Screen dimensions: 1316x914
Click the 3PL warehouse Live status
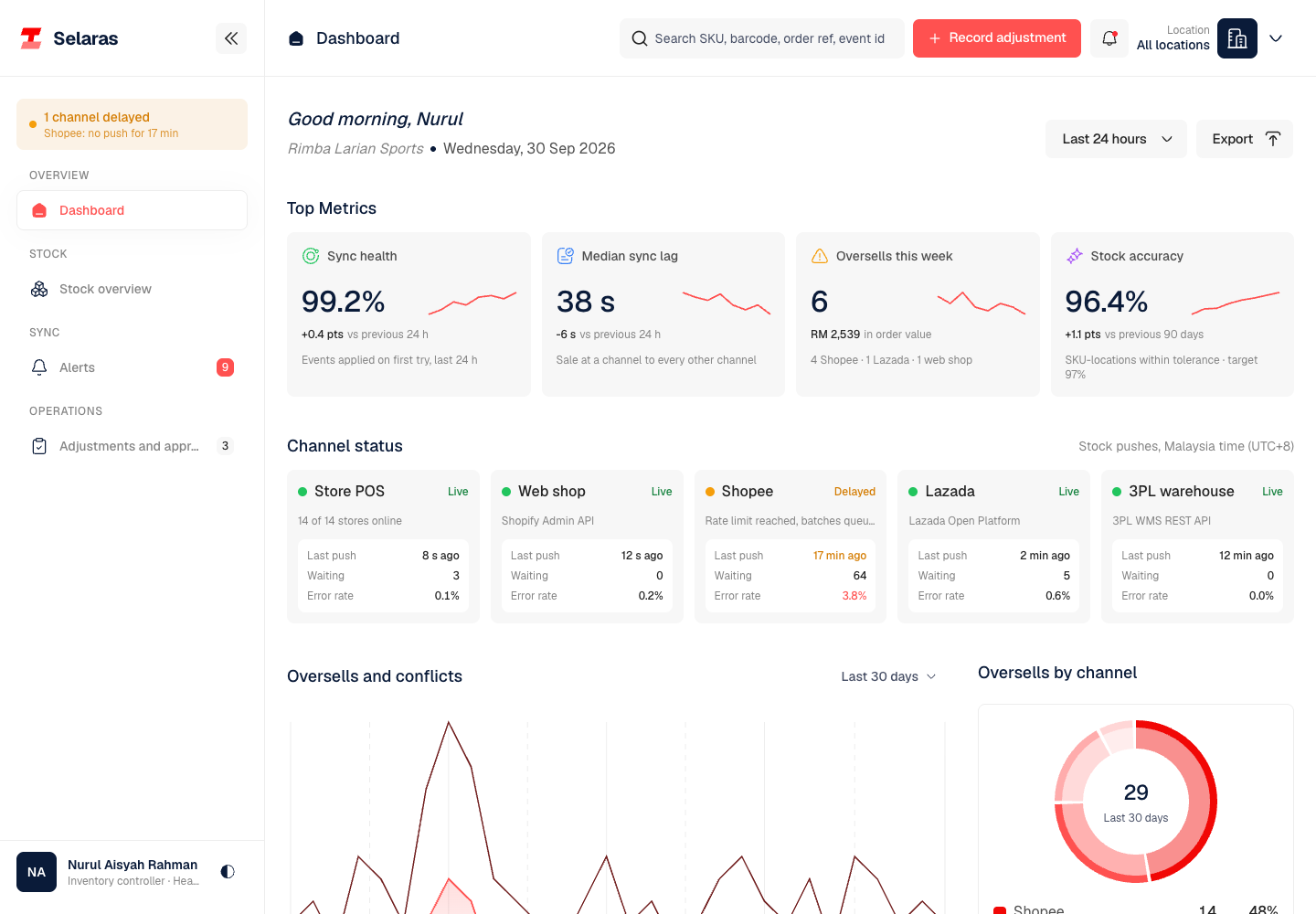1273,492
